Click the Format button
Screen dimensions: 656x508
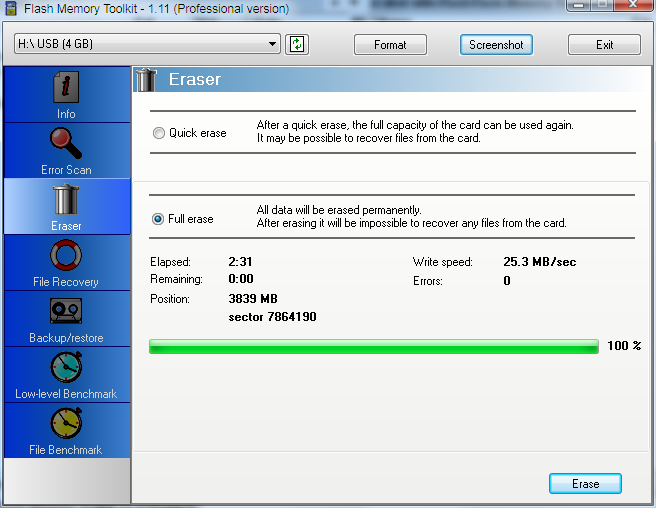[x=390, y=45]
